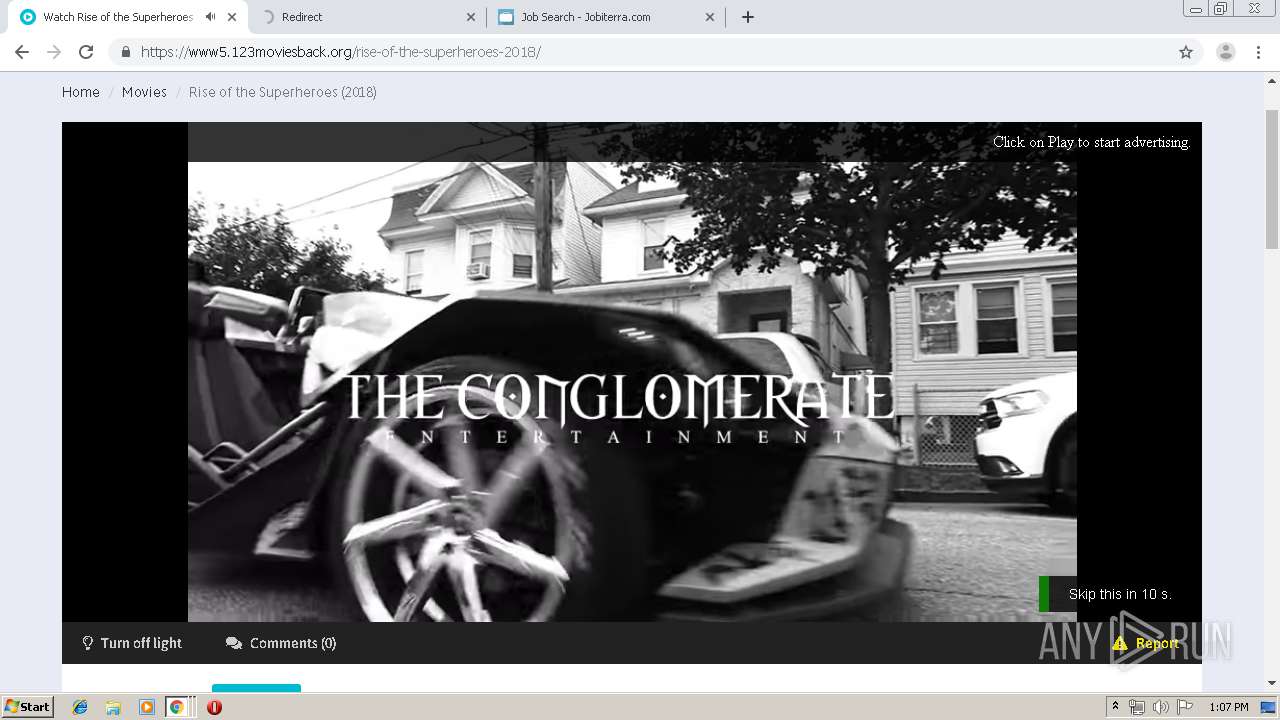This screenshot has width=1280, height=720.
Task: Launch Internet Explorer from the taskbar
Action: (x=80, y=707)
